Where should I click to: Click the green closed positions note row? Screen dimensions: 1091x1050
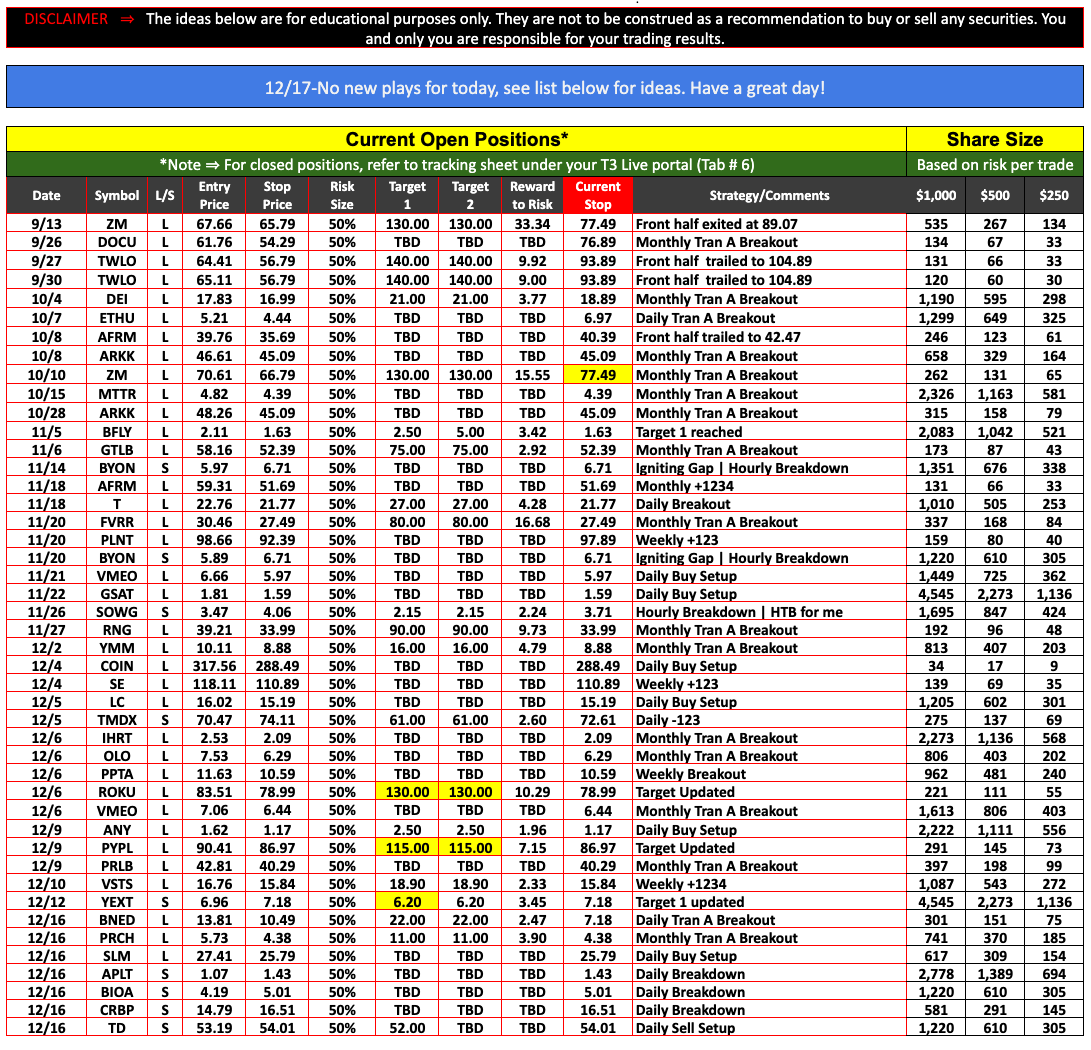[456, 164]
